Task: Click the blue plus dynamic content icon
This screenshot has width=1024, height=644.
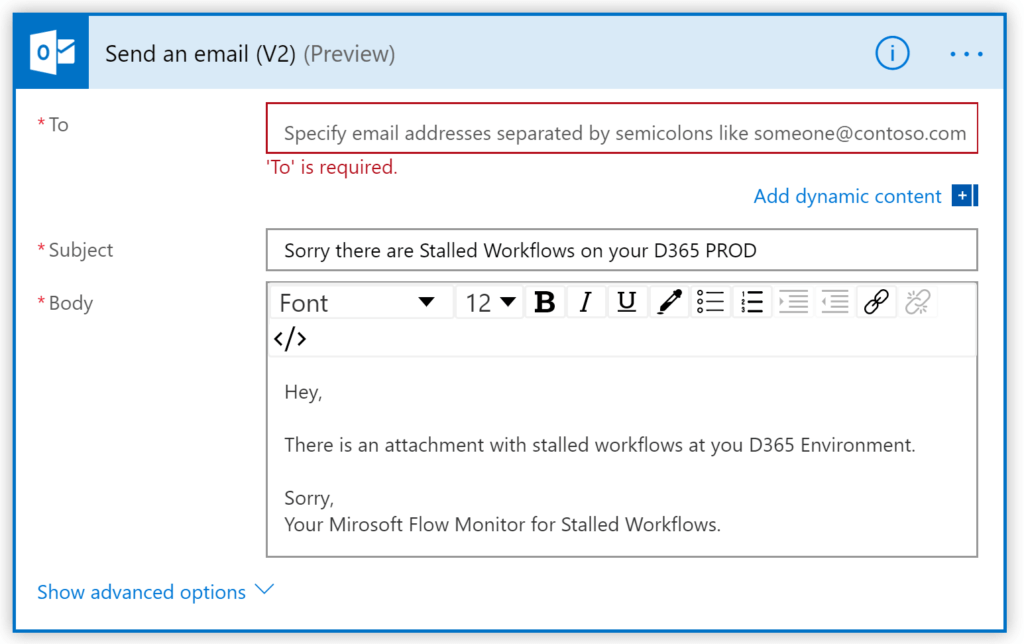Action: coord(964,196)
